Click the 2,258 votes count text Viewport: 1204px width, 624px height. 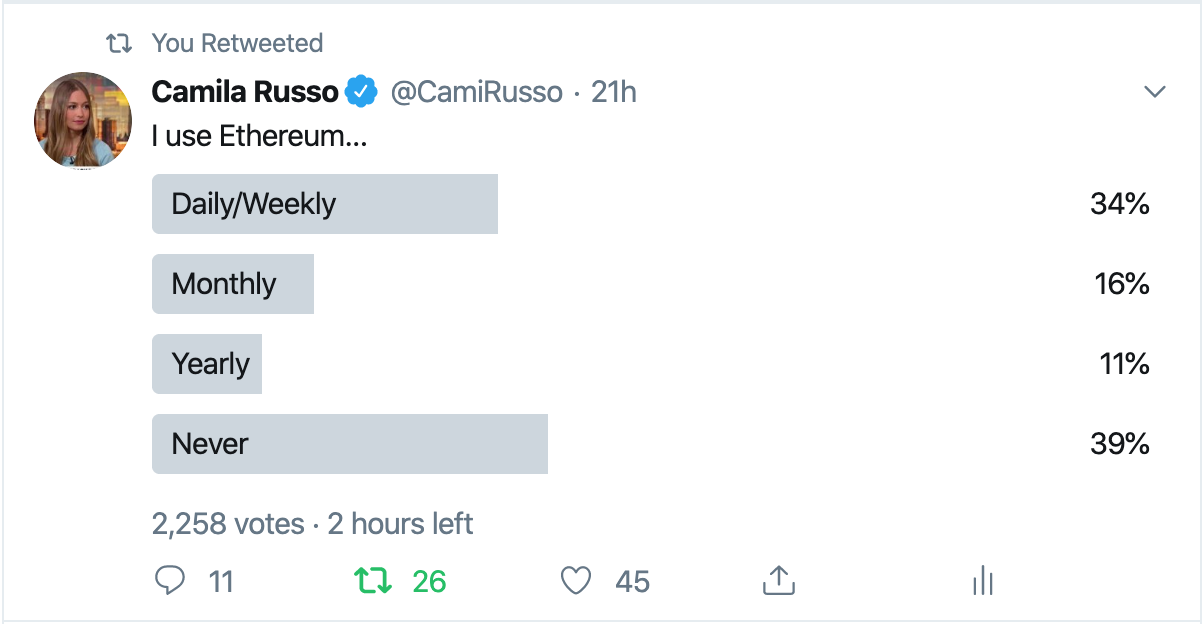click(228, 524)
